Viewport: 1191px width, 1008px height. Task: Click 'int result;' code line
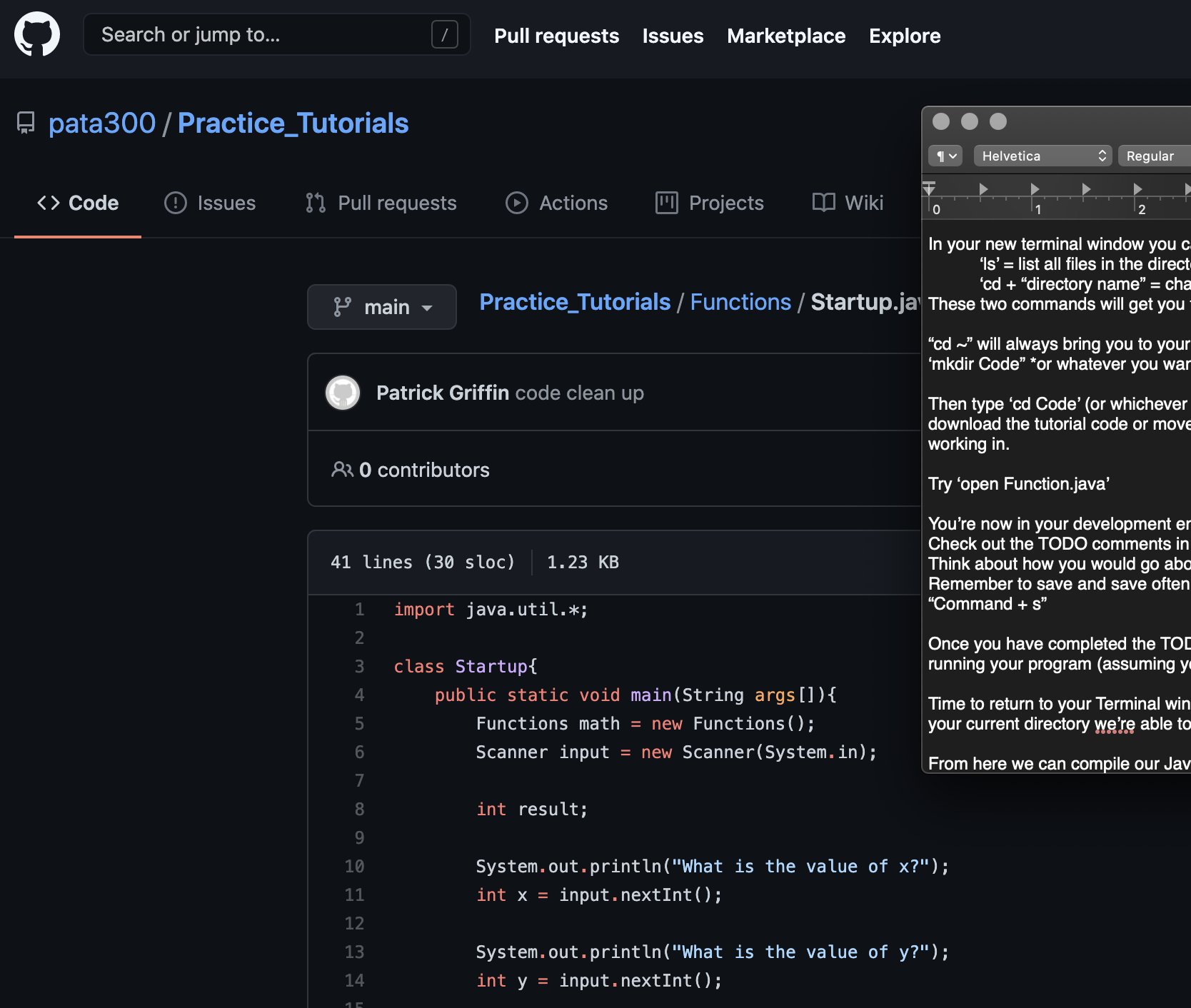point(532,809)
